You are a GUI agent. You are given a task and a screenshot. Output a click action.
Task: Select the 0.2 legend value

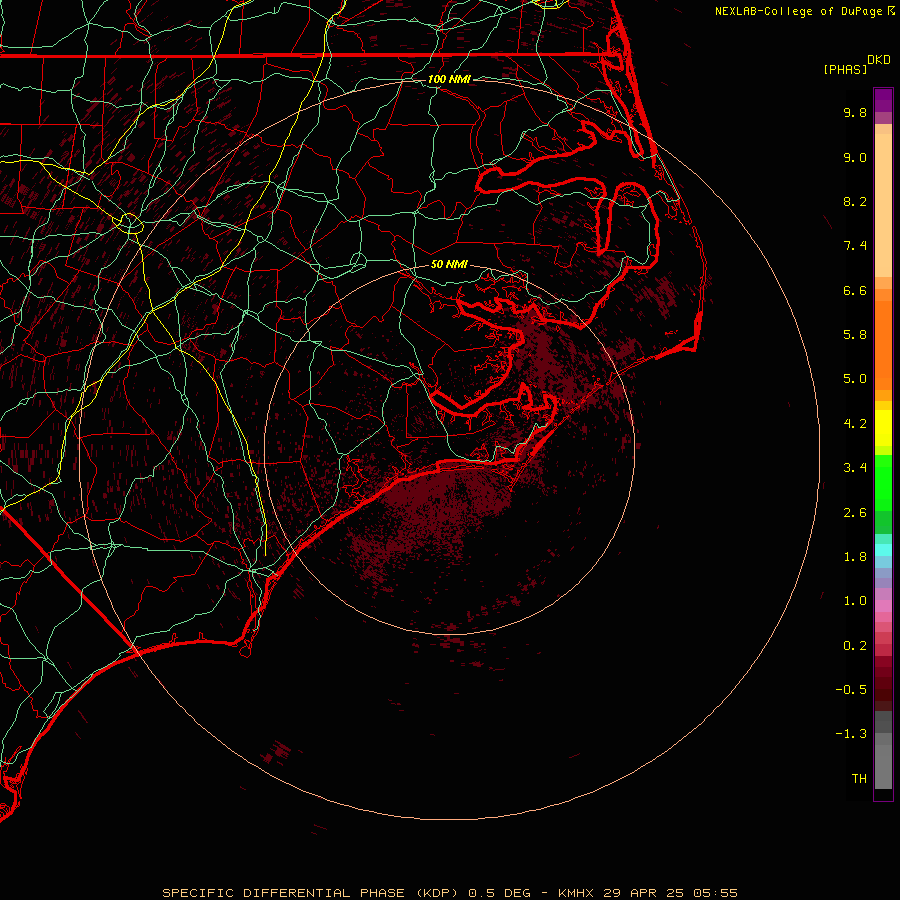855,646
